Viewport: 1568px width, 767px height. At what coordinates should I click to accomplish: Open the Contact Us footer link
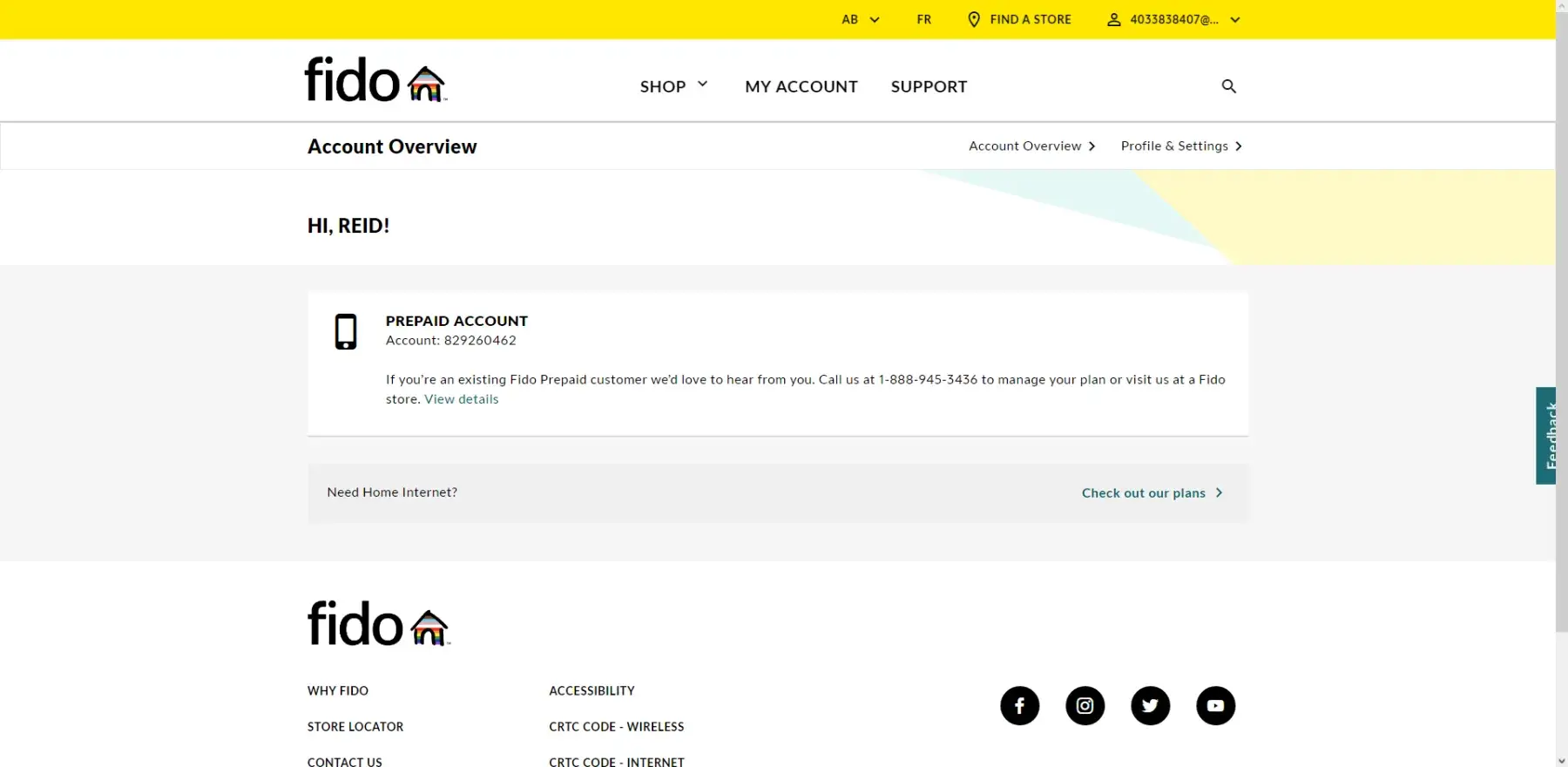coord(345,762)
